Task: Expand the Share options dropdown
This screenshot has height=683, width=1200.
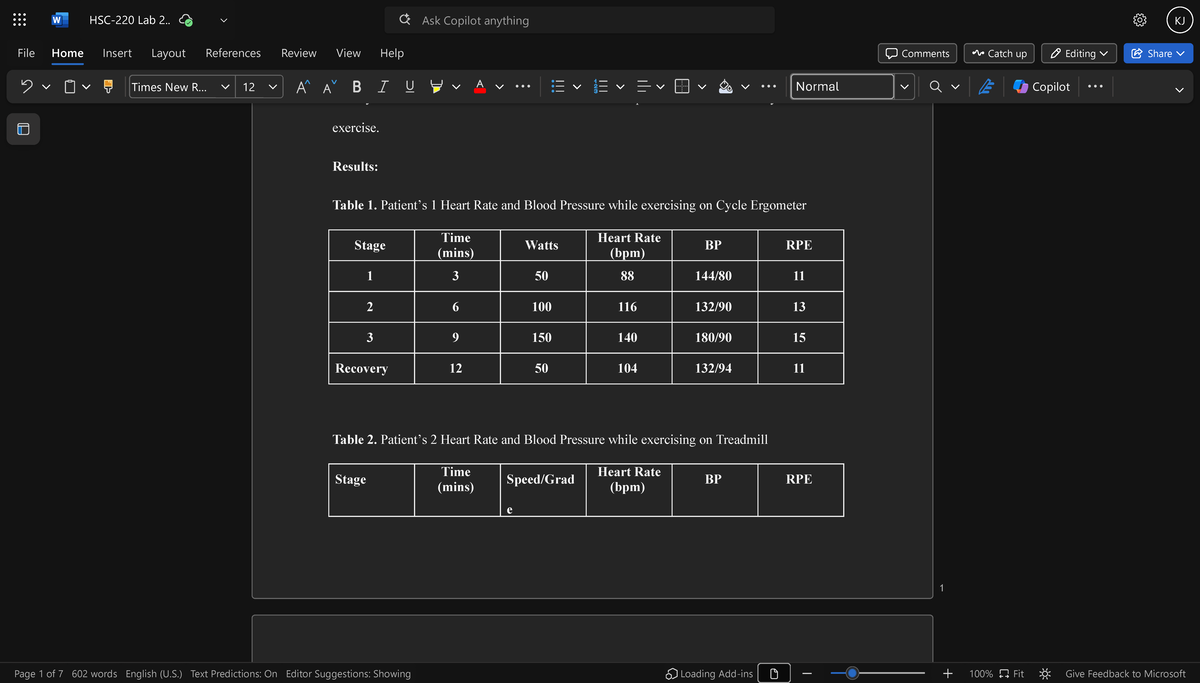Action: (1181, 53)
